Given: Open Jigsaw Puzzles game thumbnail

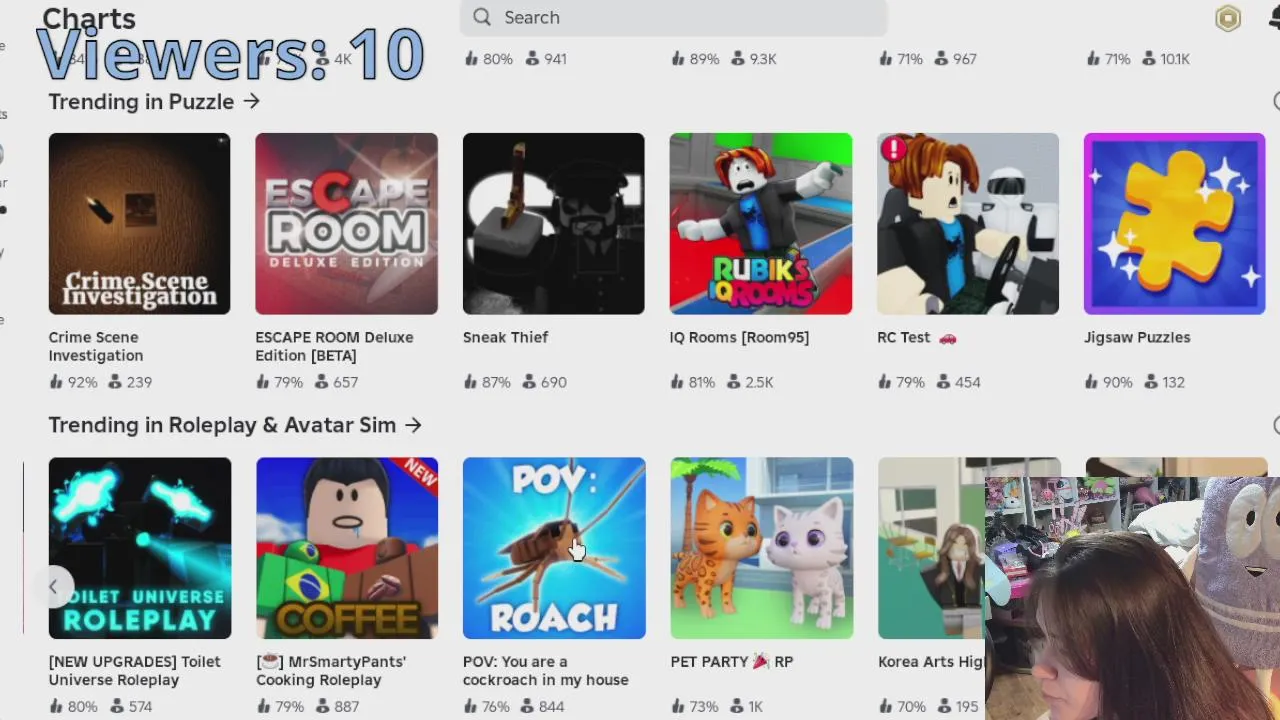Looking at the screenshot, I should (x=1175, y=224).
